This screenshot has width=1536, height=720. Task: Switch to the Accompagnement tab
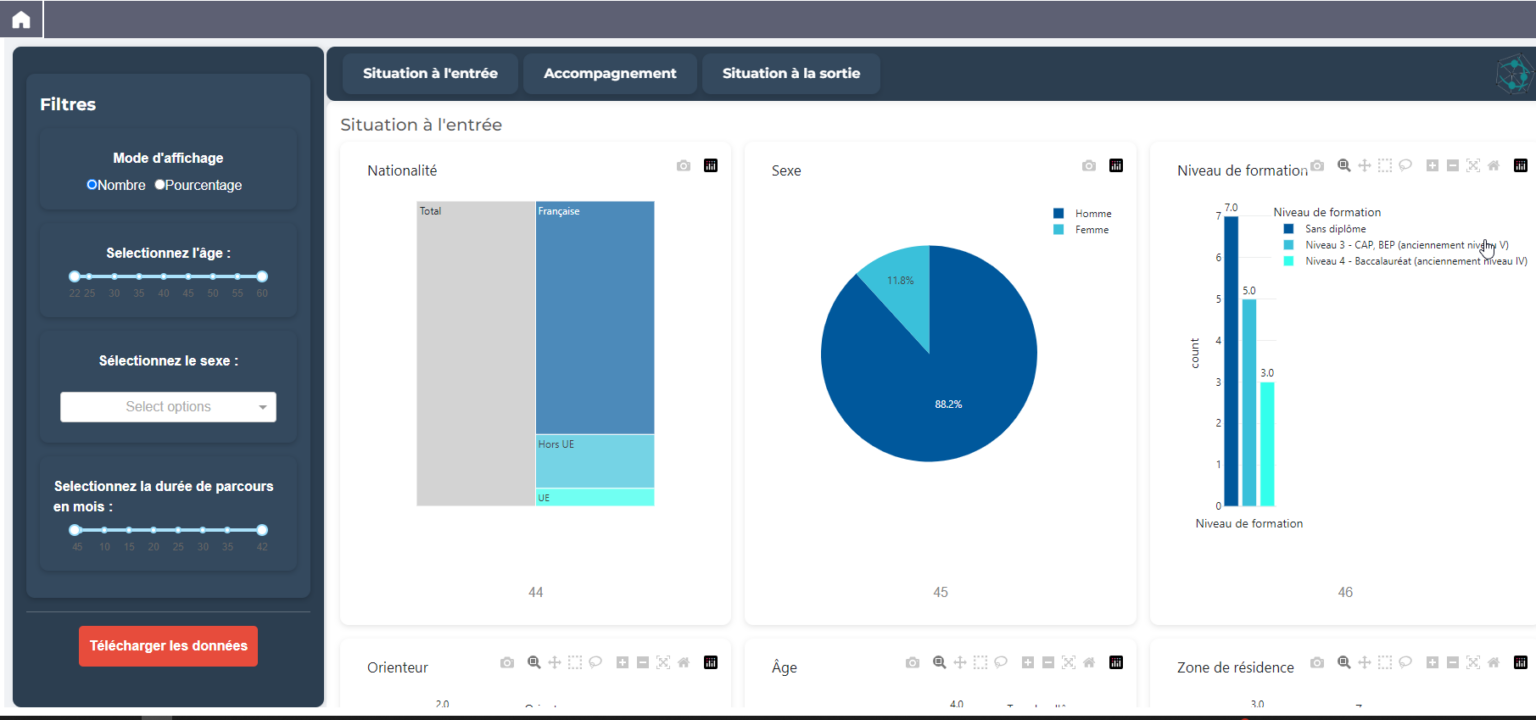click(610, 74)
